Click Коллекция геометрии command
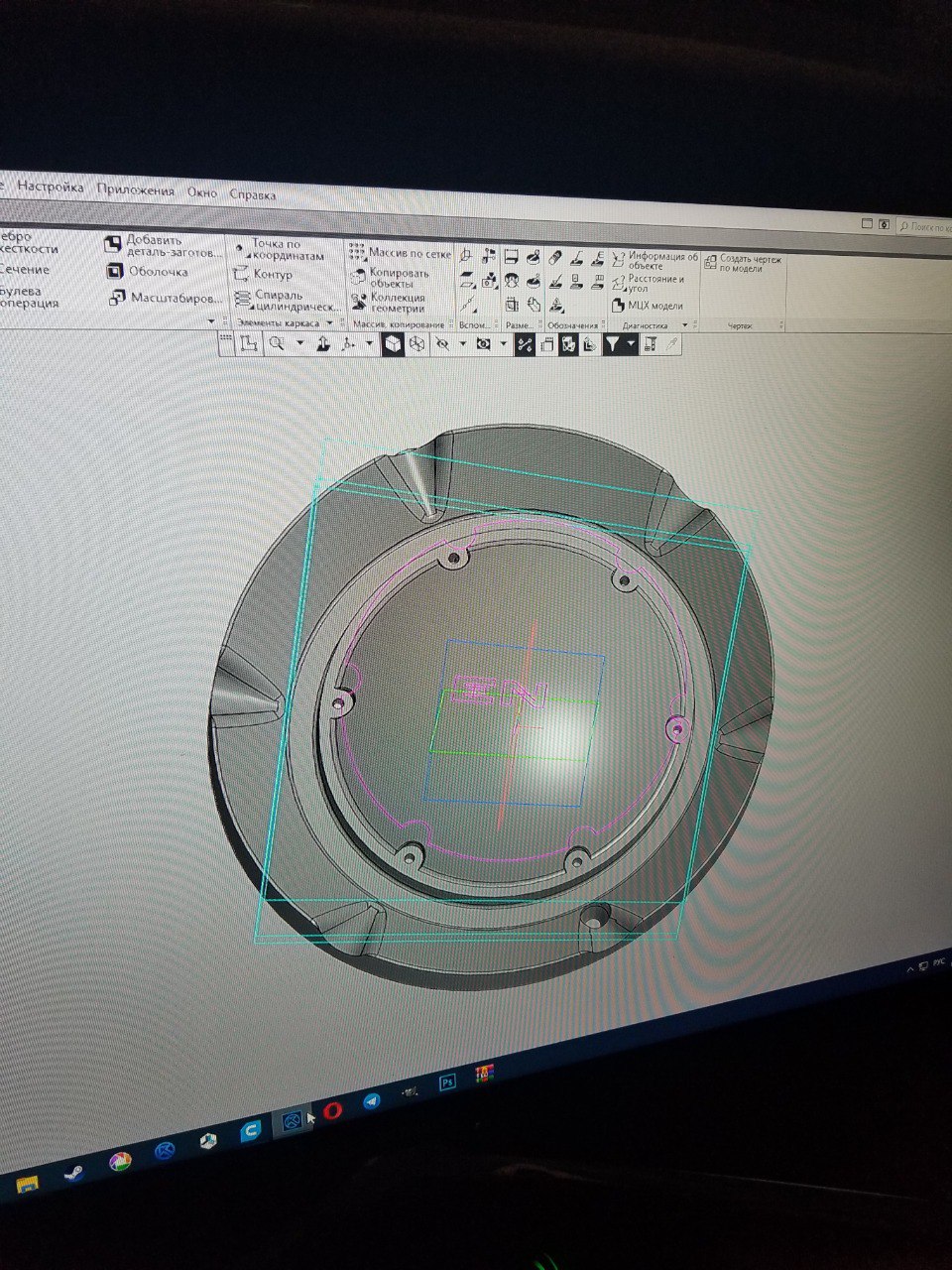 389,302
